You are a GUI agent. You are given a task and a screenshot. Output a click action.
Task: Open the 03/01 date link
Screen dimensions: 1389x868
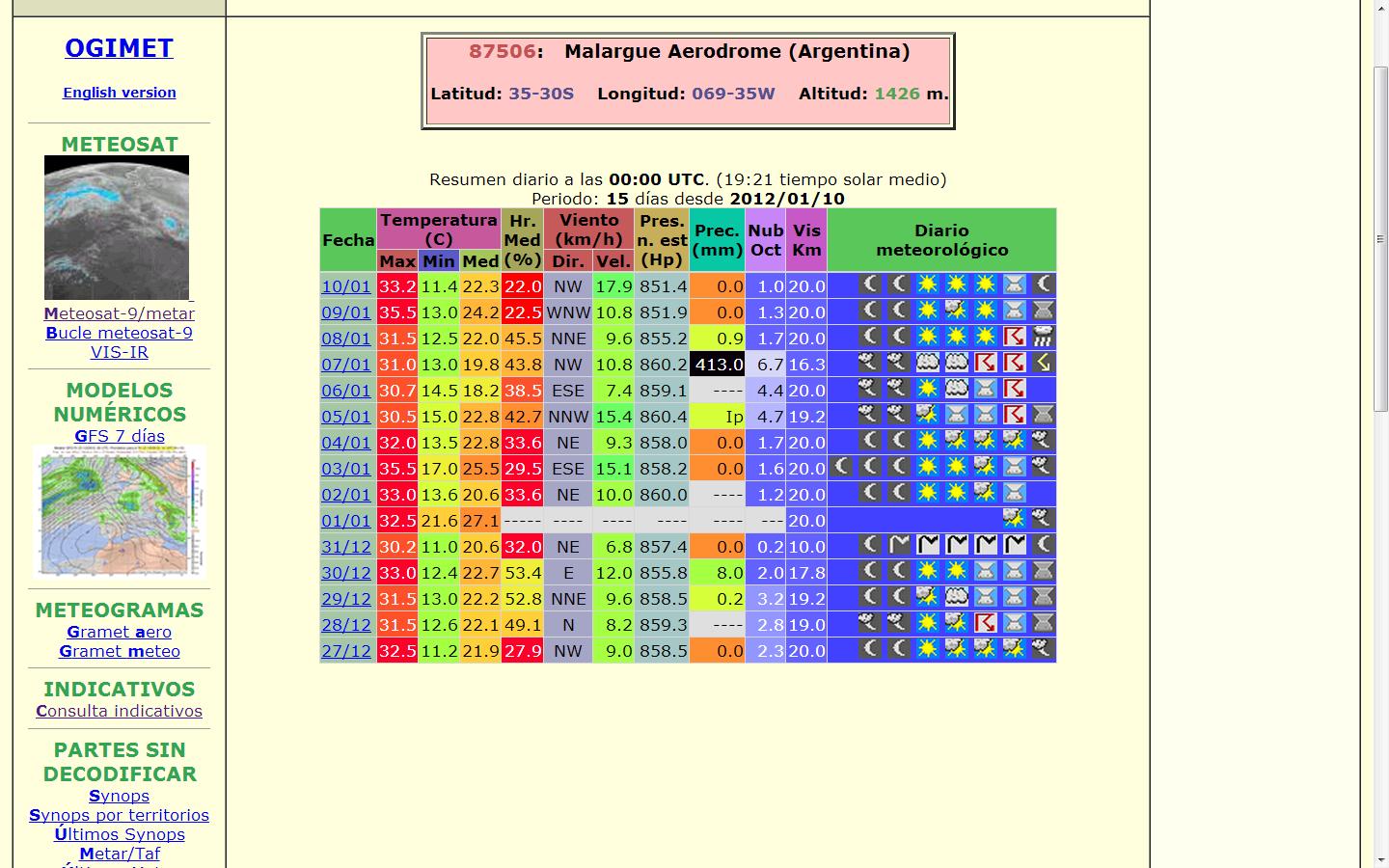346,469
